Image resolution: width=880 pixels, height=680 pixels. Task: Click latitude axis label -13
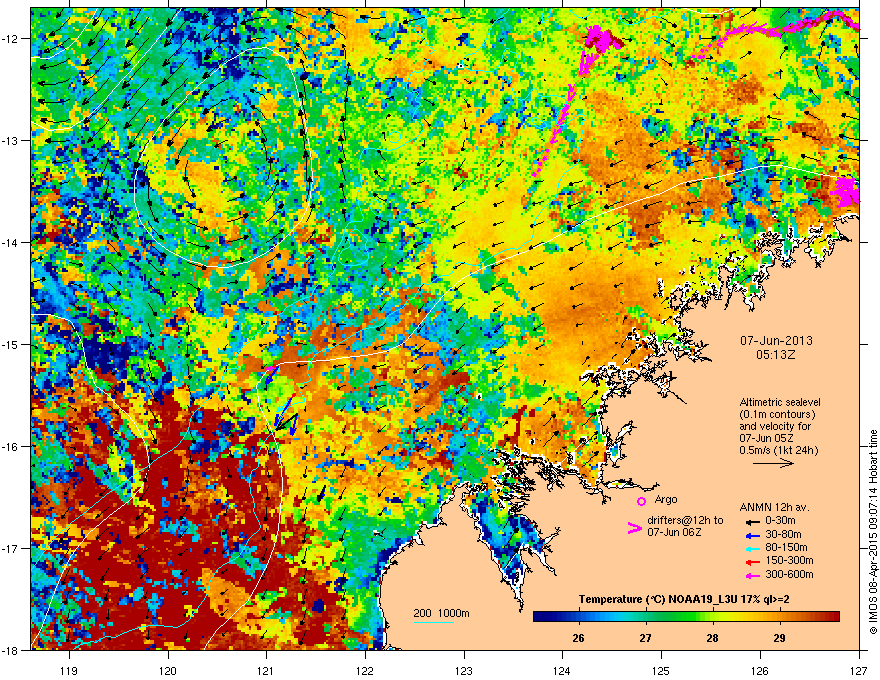pyautogui.click(x=11, y=141)
